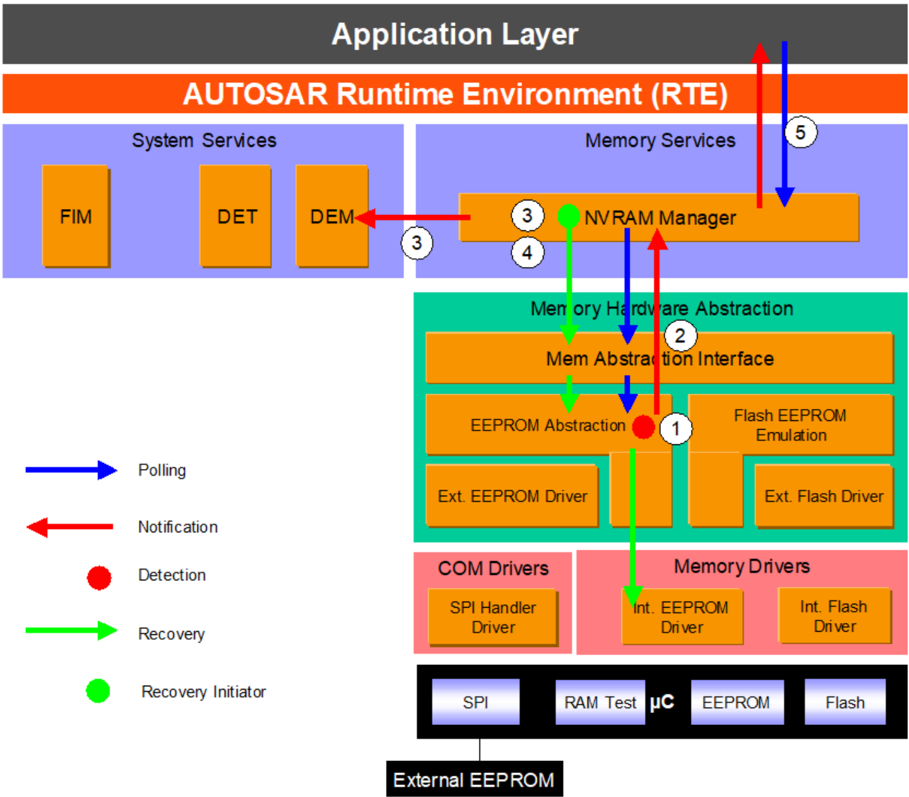Image resolution: width=909 pixels, height=797 pixels.
Task: Select the Flash hardware box
Action: pos(845,702)
